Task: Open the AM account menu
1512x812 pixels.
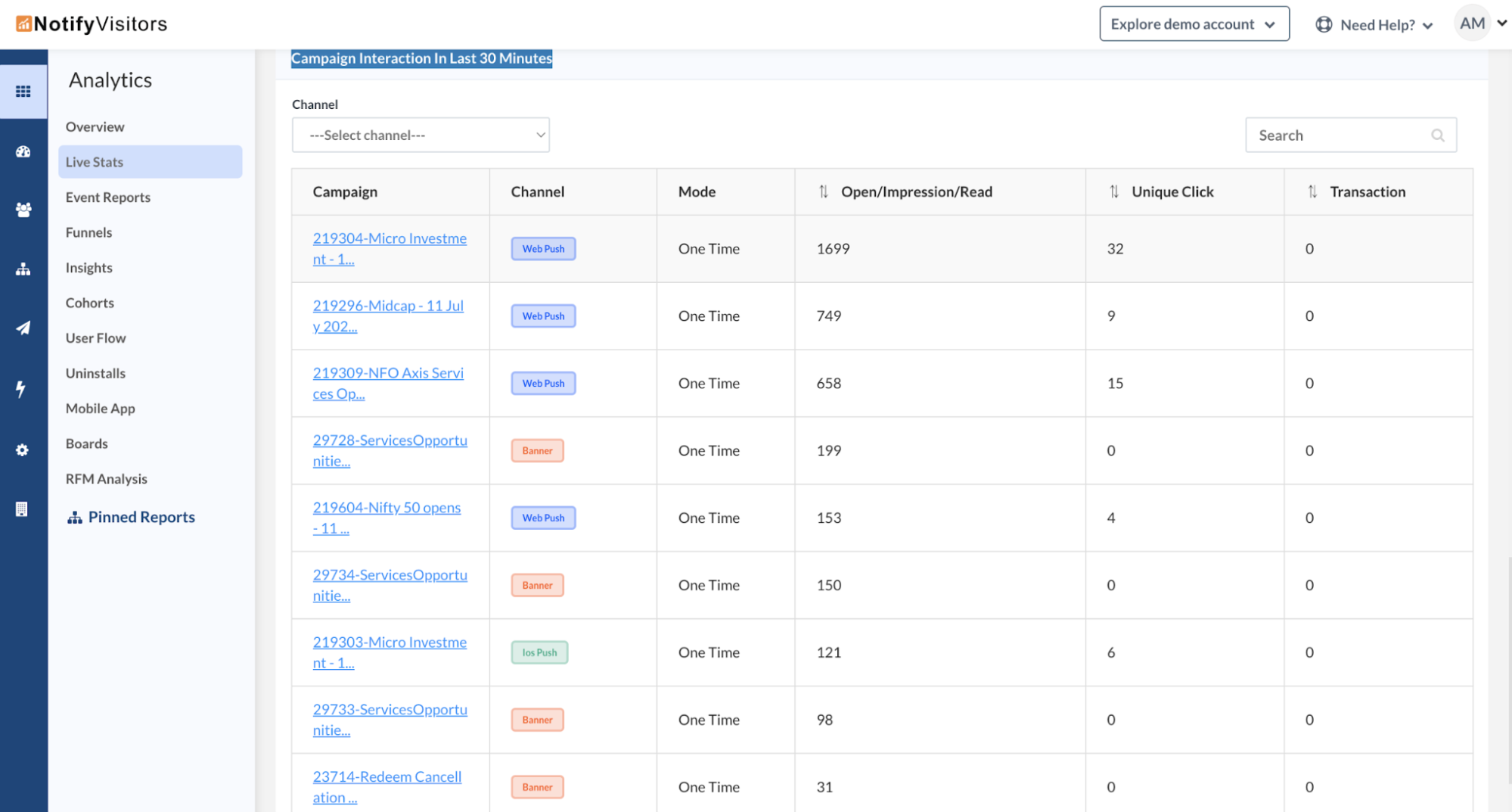Action: point(1480,23)
